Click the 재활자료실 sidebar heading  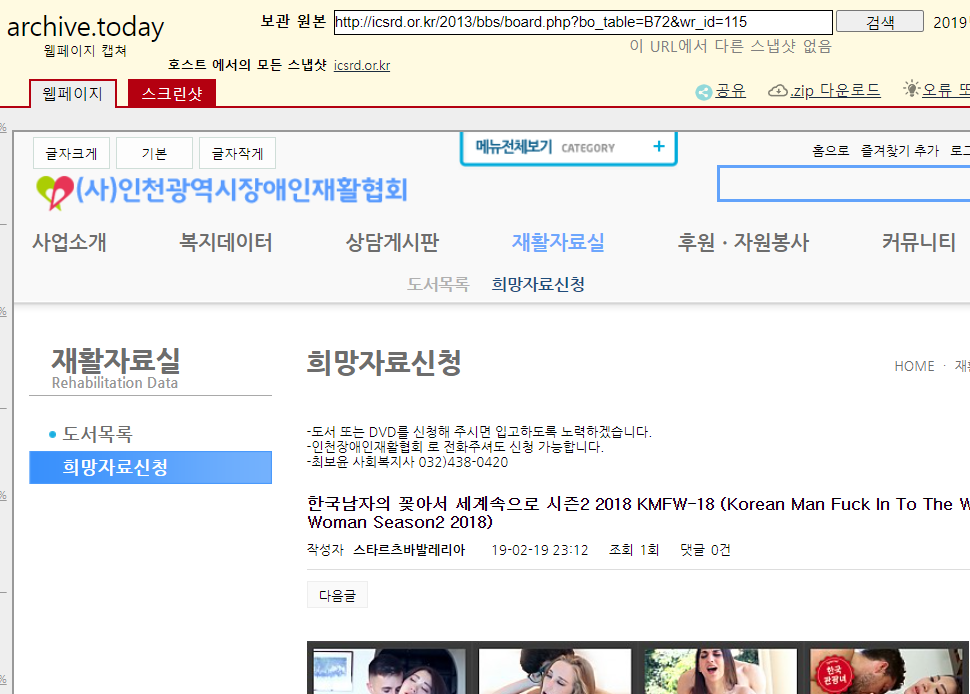(116, 360)
